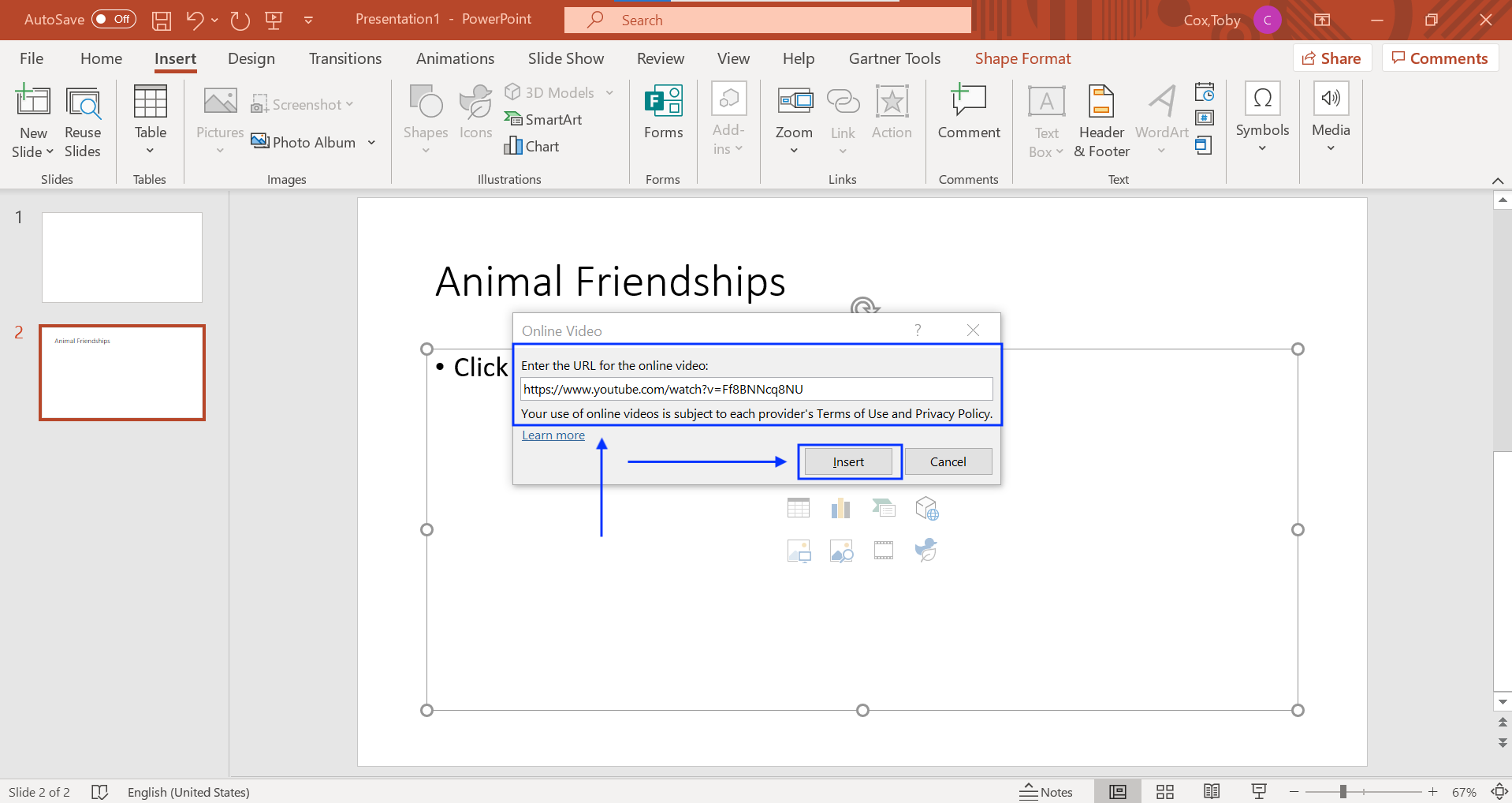Insert Date & Time icon
This screenshot has height=803, width=1512.
(1205, 92)
